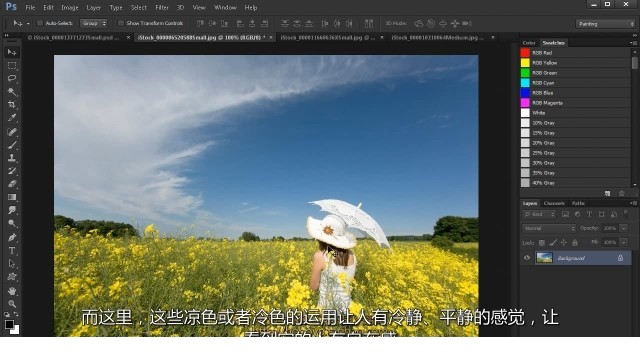The image size is (640, 360).
Task: Select the Rectangular Marquee tool
Action: [x=12, y=65]
